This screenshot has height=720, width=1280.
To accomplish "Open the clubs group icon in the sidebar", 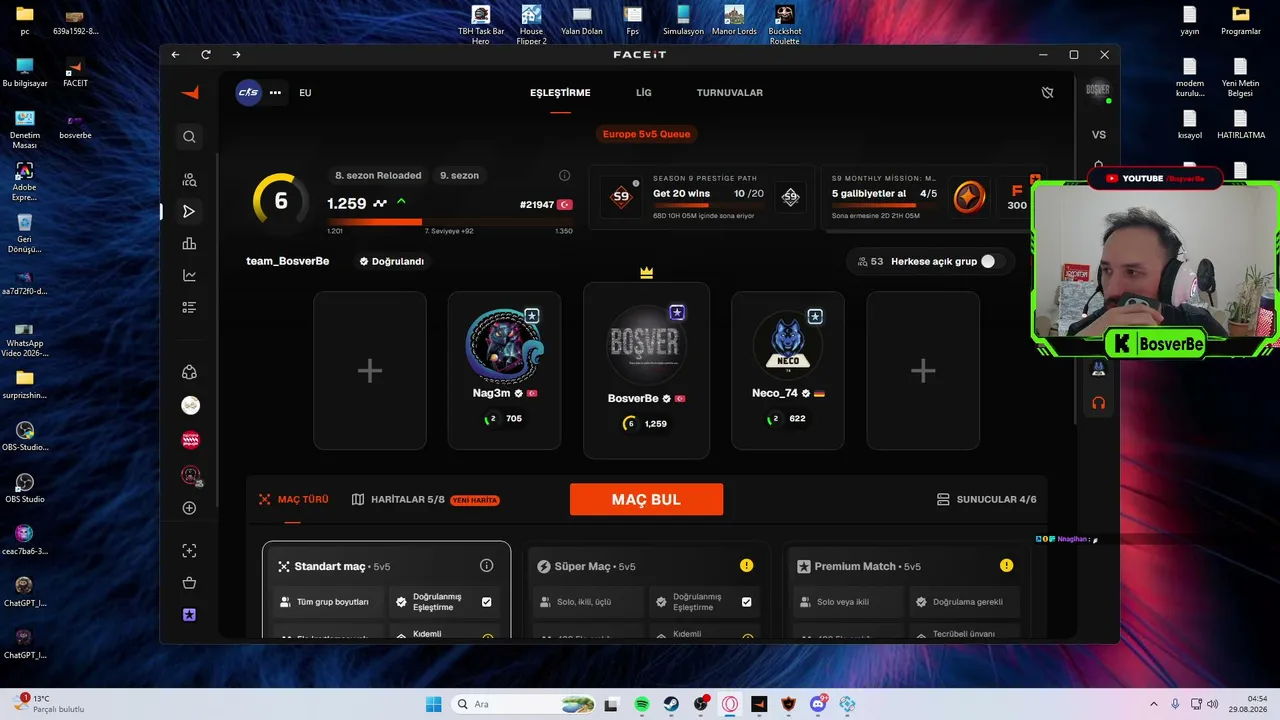I will pos(189,372).
